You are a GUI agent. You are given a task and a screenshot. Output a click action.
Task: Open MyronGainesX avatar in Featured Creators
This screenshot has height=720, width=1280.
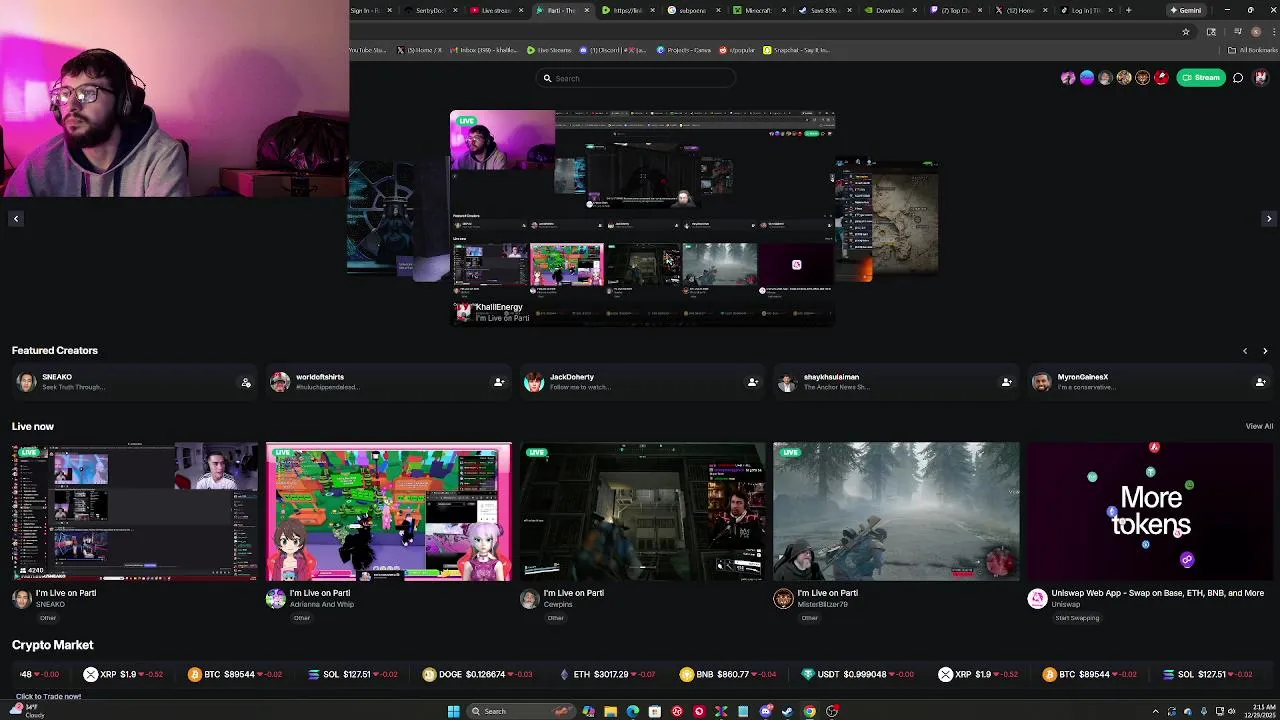pyautogui.click(x=1042, y=382)
